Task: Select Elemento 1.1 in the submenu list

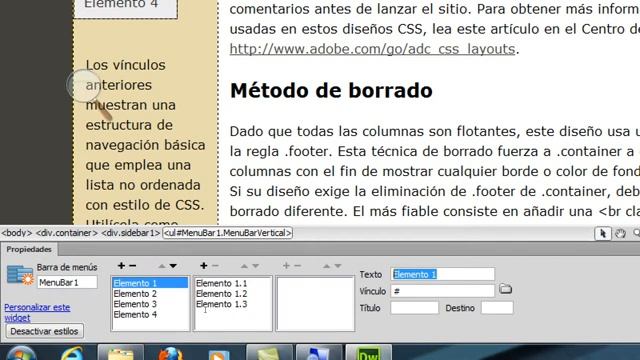Action: pyautogui.click(x=233, y=283)
